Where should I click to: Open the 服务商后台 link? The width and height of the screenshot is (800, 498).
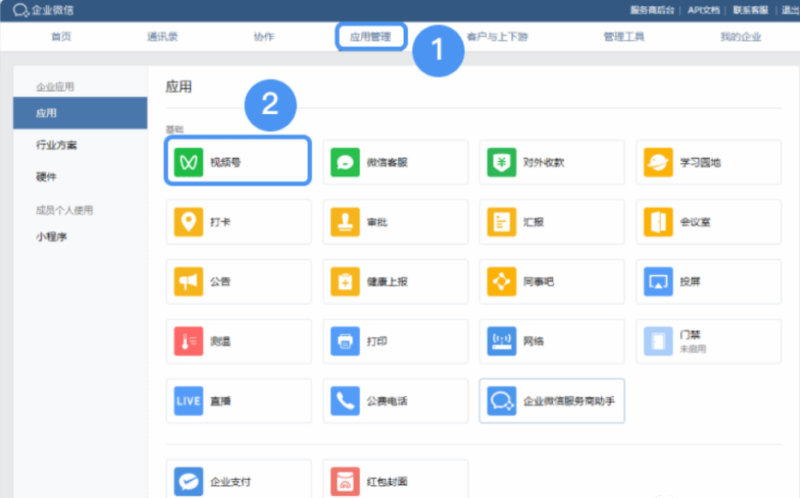pyautogui.click(x=652, y=10)
